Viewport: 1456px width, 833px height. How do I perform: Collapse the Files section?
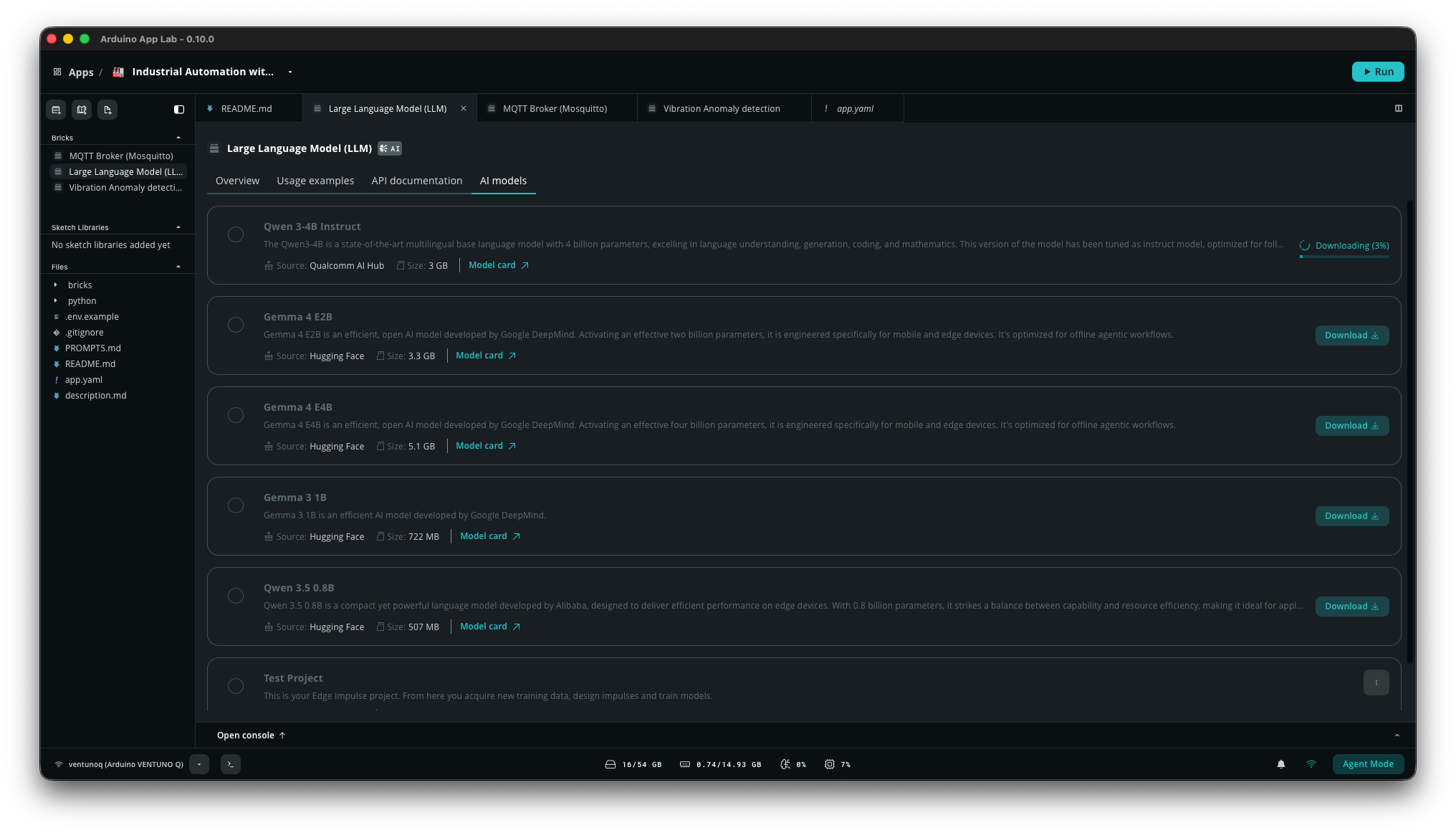[178, 267]
